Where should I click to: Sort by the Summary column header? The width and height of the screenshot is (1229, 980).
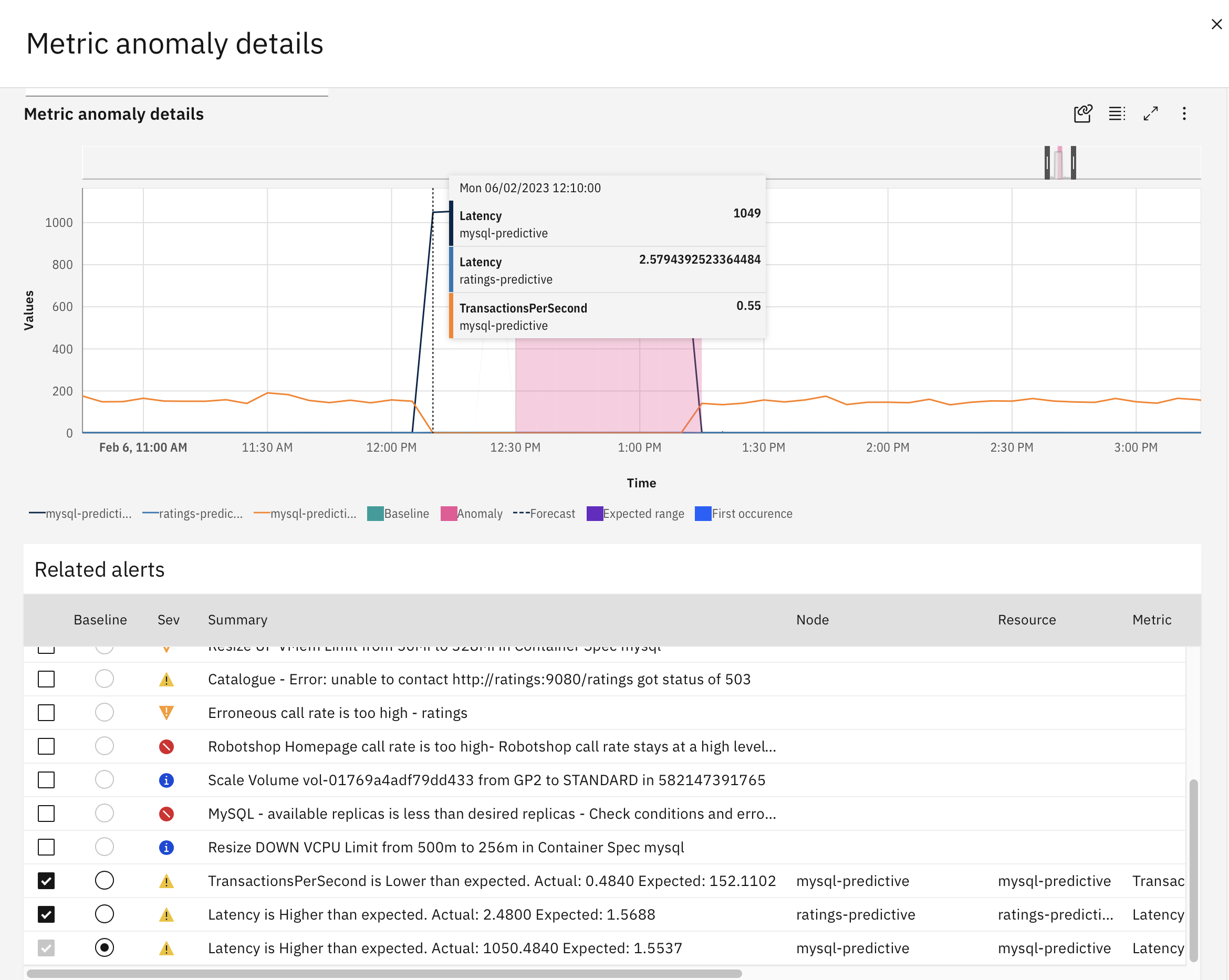[238, 620]
